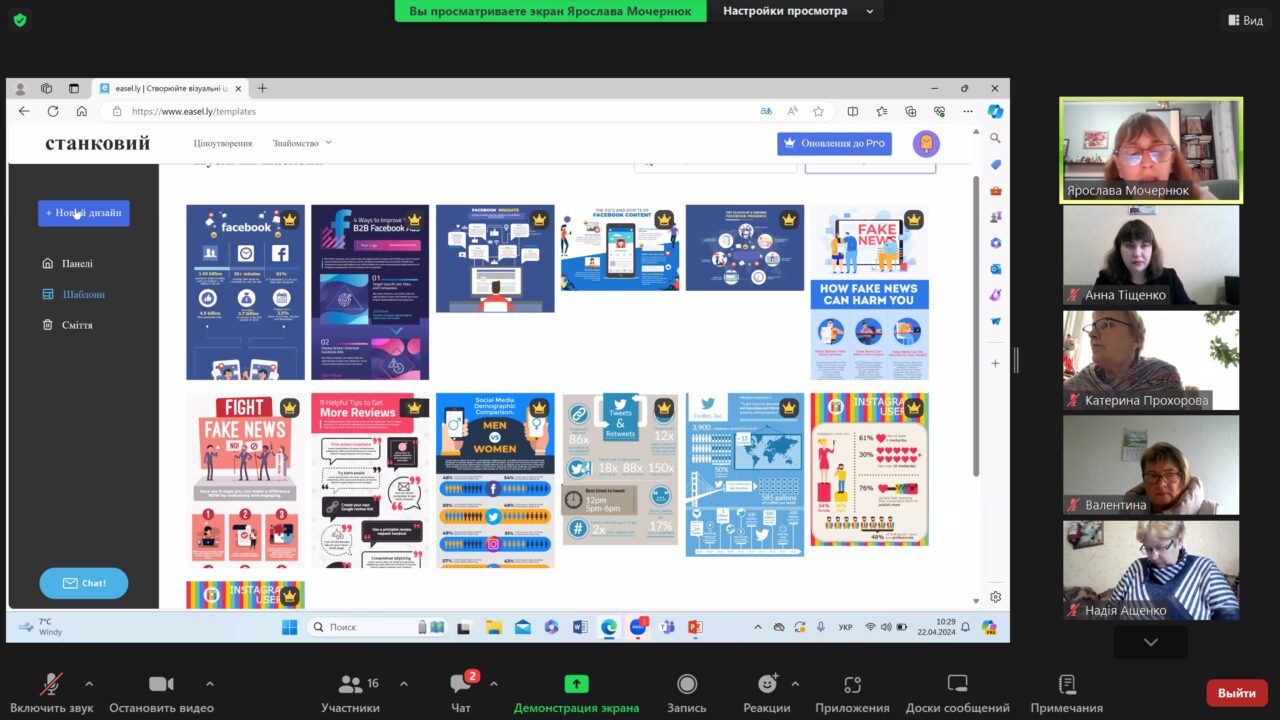Open Microsoft Teams from taskbar
This screenshot has height=720, width=1280.
pos(666,627)
